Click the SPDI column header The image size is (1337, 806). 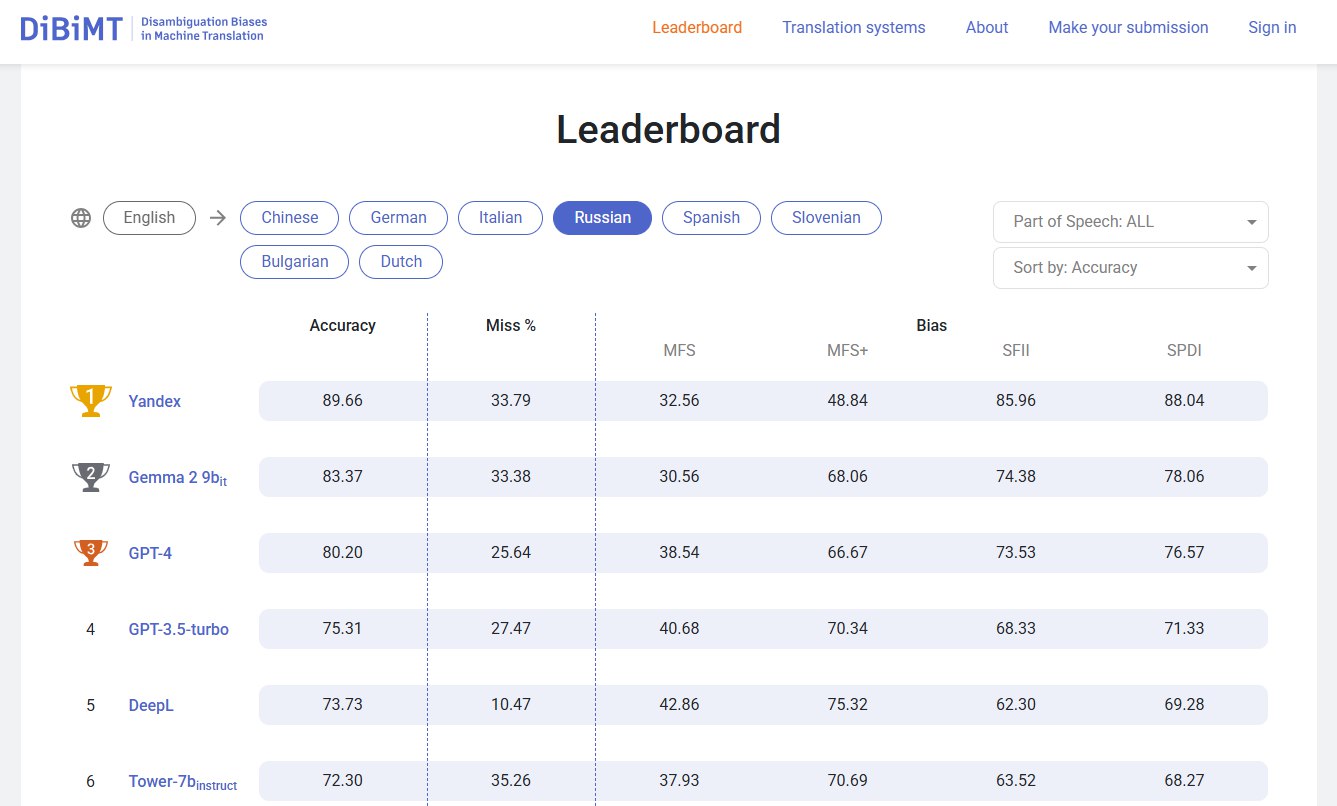1184,351
